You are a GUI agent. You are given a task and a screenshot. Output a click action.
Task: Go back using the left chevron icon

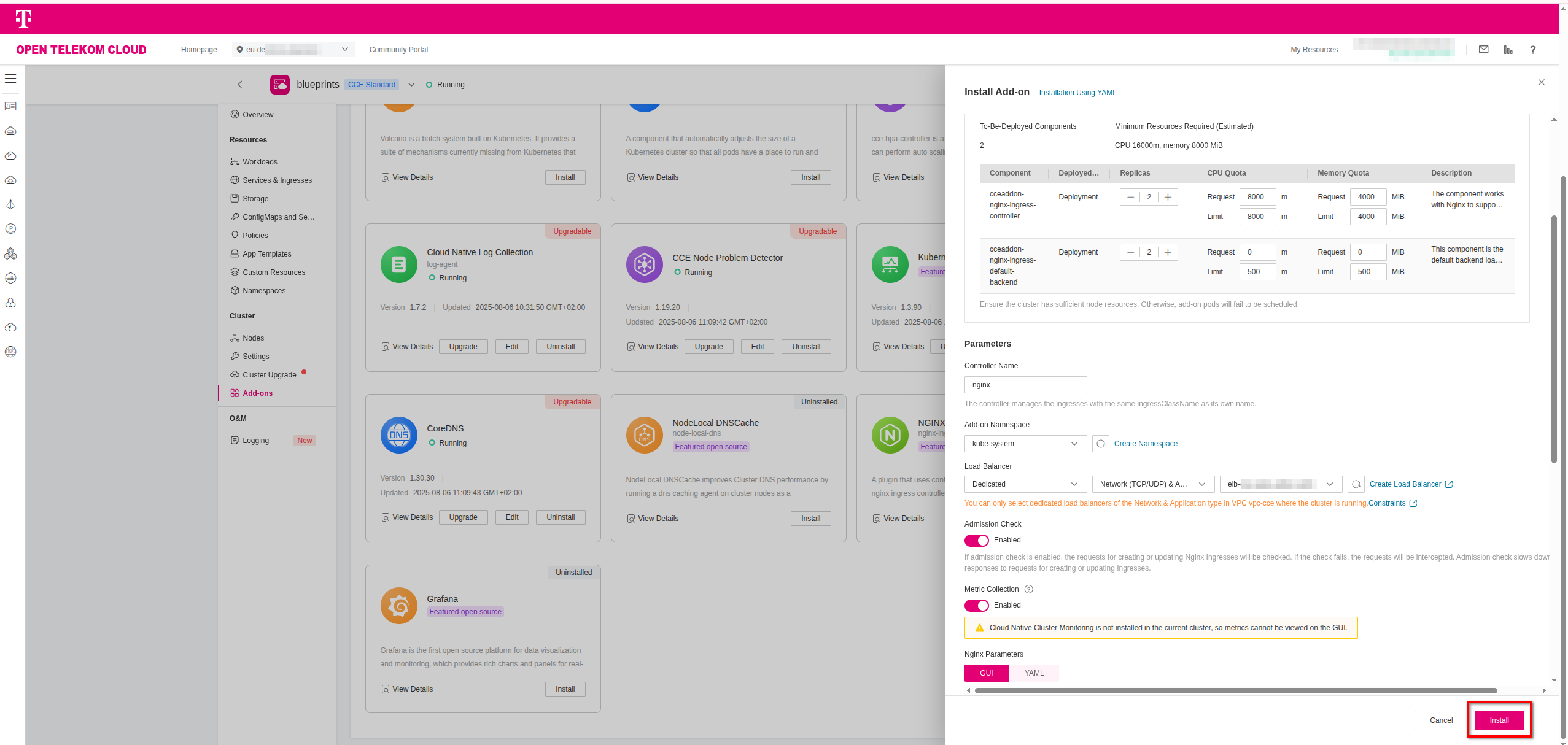pos(240,85)
